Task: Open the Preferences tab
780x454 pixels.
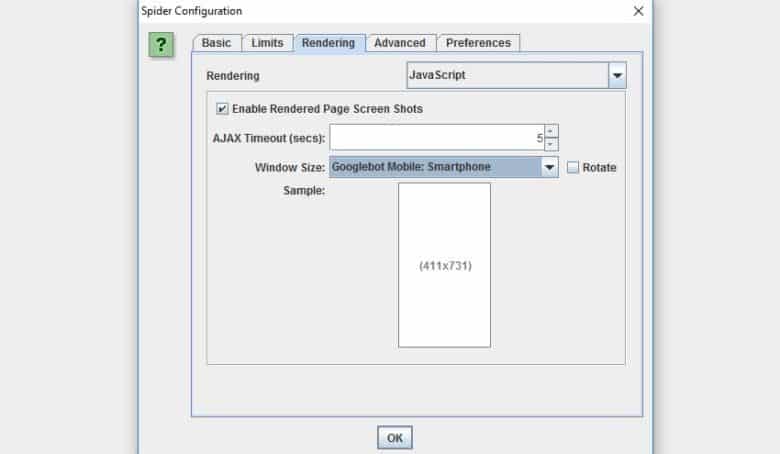Action: click(478, 43)
